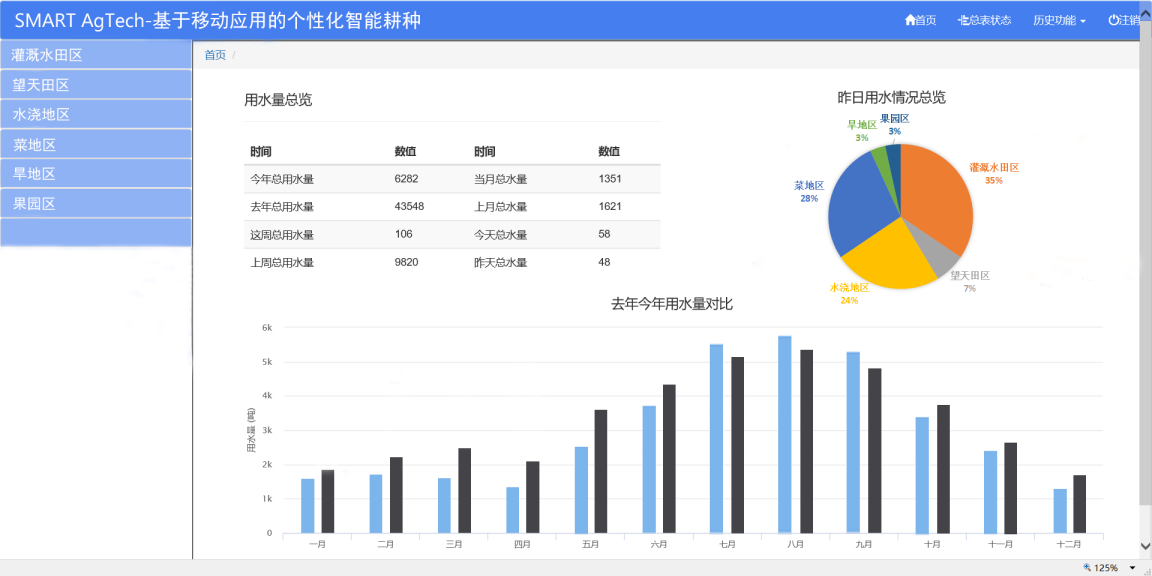Click the home icon beside 首页
Image resolution: width=1152 pixels, height=576 pixels.
click(910, 20)
